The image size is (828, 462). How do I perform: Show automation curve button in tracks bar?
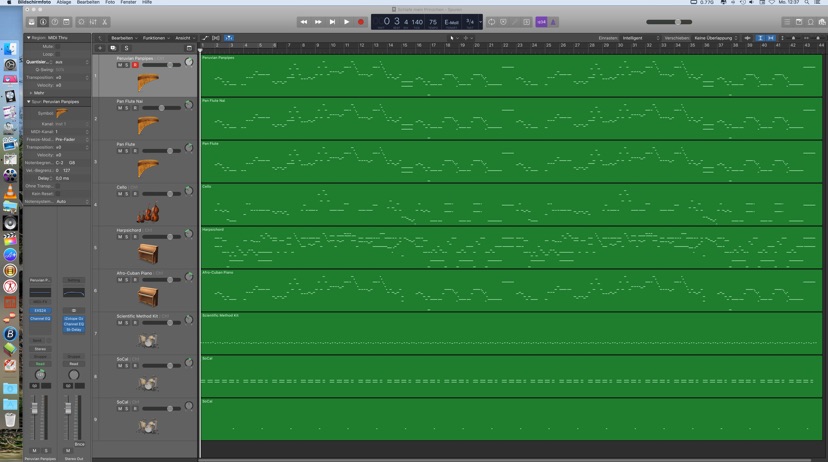click(x=205, y=38)
